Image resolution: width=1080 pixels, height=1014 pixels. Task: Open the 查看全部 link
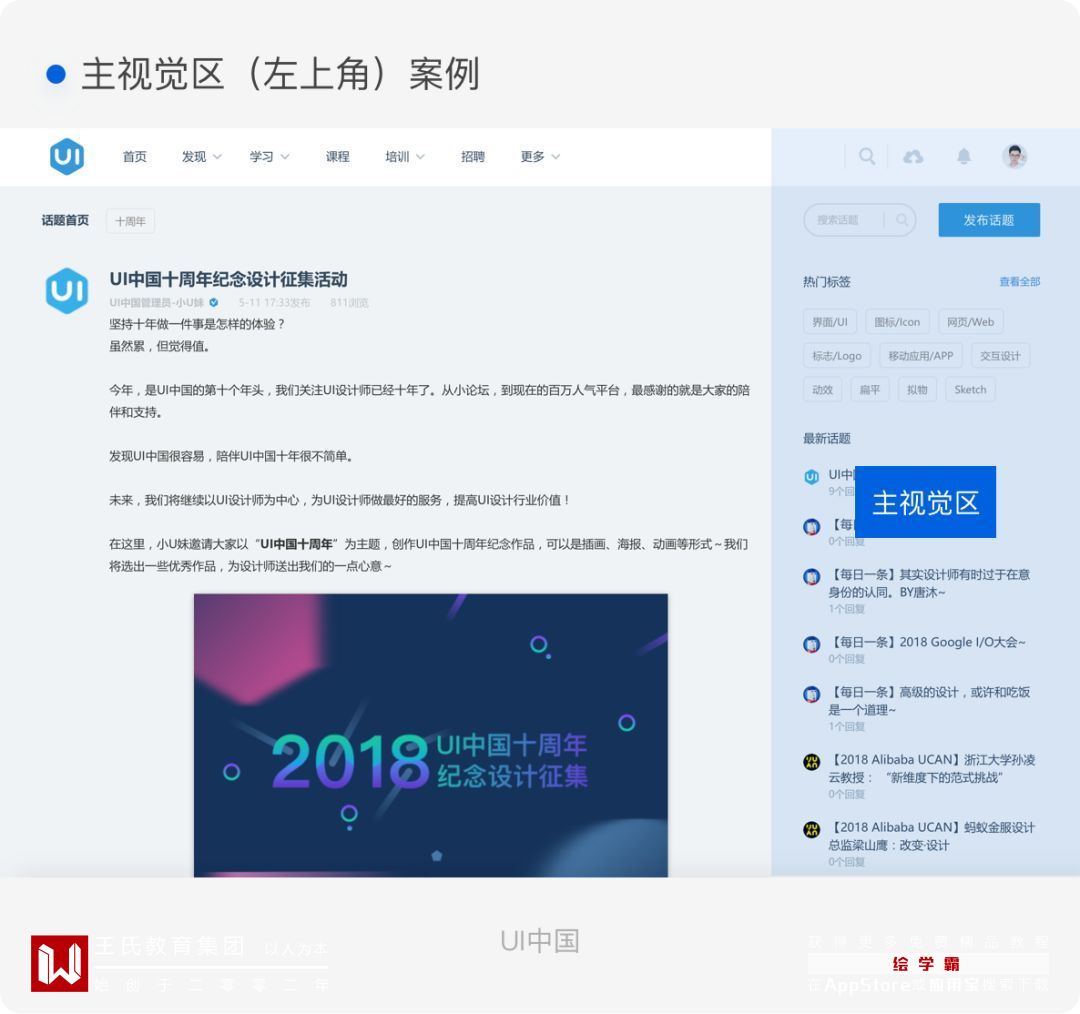tap(1019, 282)
